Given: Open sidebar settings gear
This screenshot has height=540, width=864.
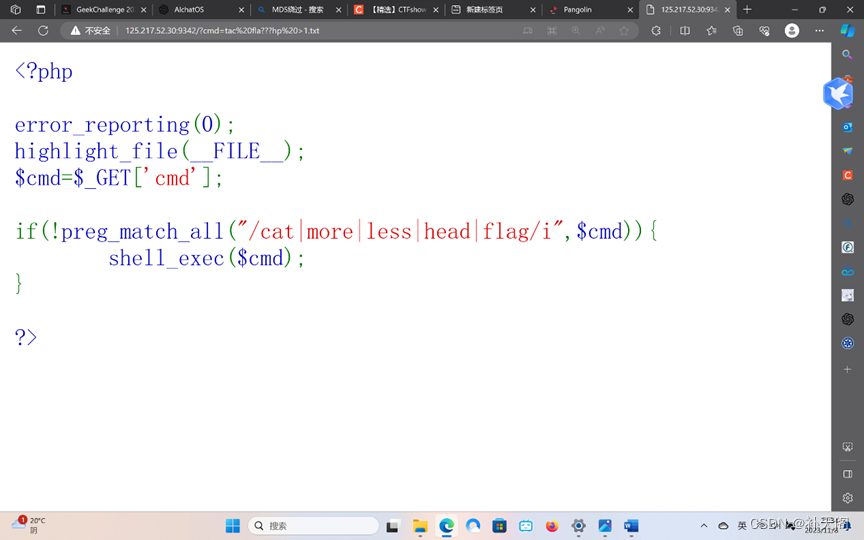Looking at the screenshot, I should click(847, 498).
